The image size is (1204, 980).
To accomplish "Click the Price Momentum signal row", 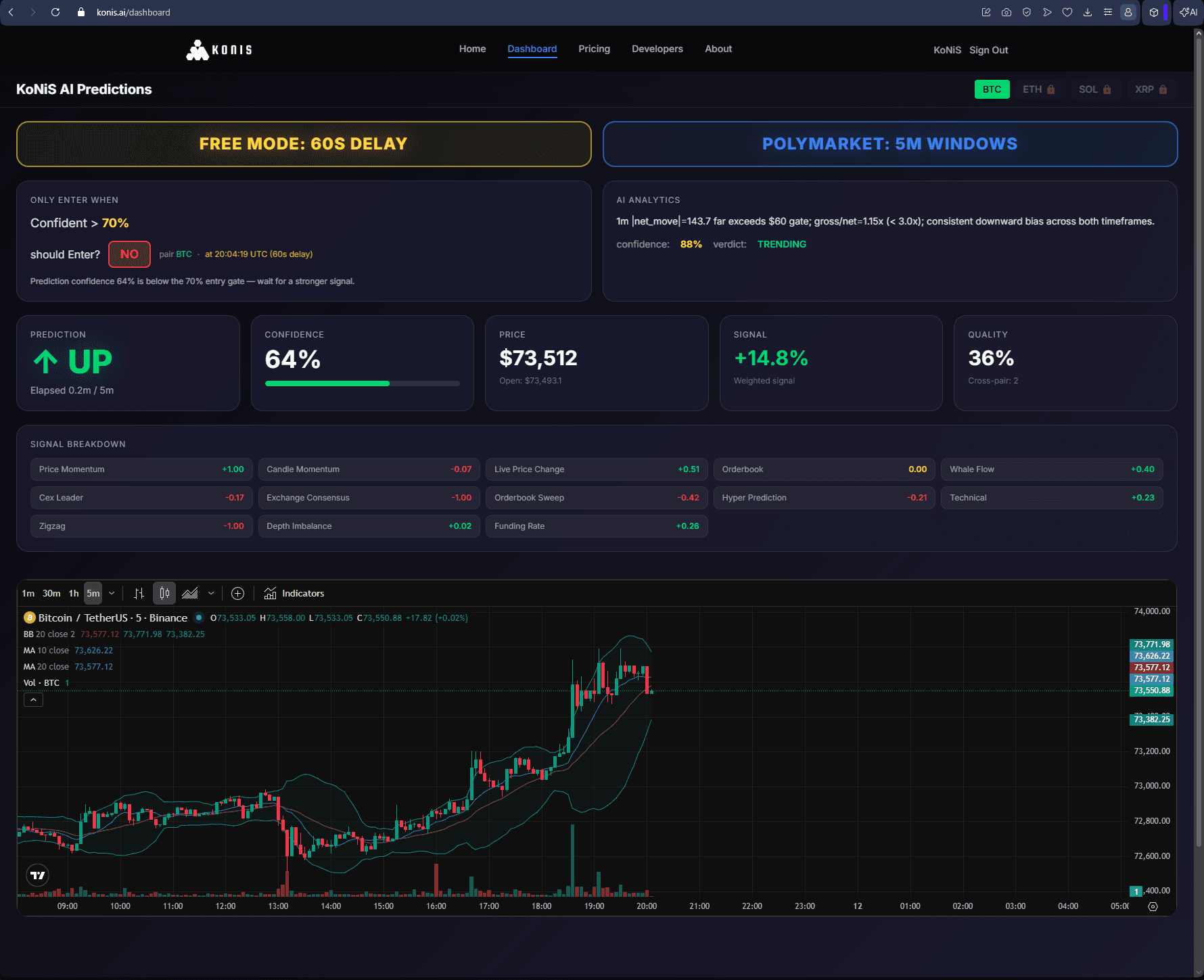I will 141,469.
